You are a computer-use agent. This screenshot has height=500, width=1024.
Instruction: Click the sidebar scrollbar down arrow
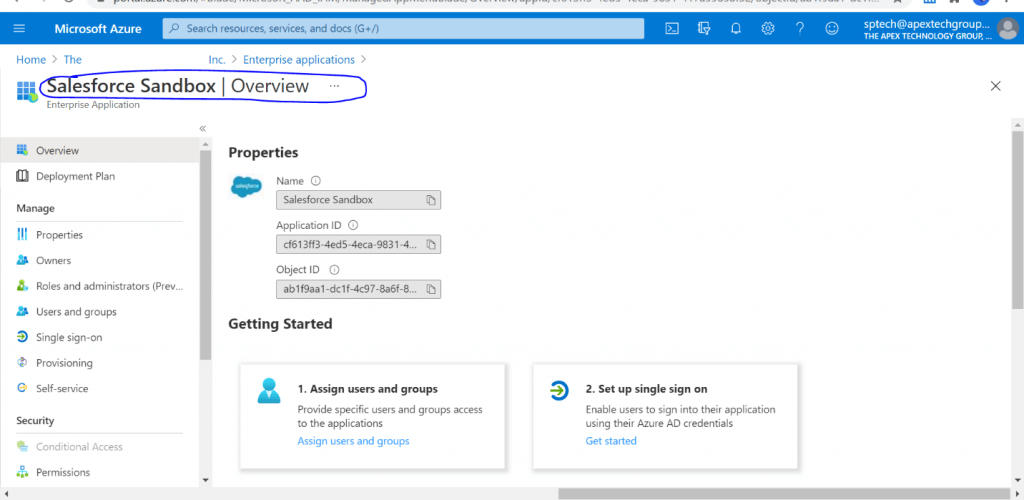coord(206,480)
